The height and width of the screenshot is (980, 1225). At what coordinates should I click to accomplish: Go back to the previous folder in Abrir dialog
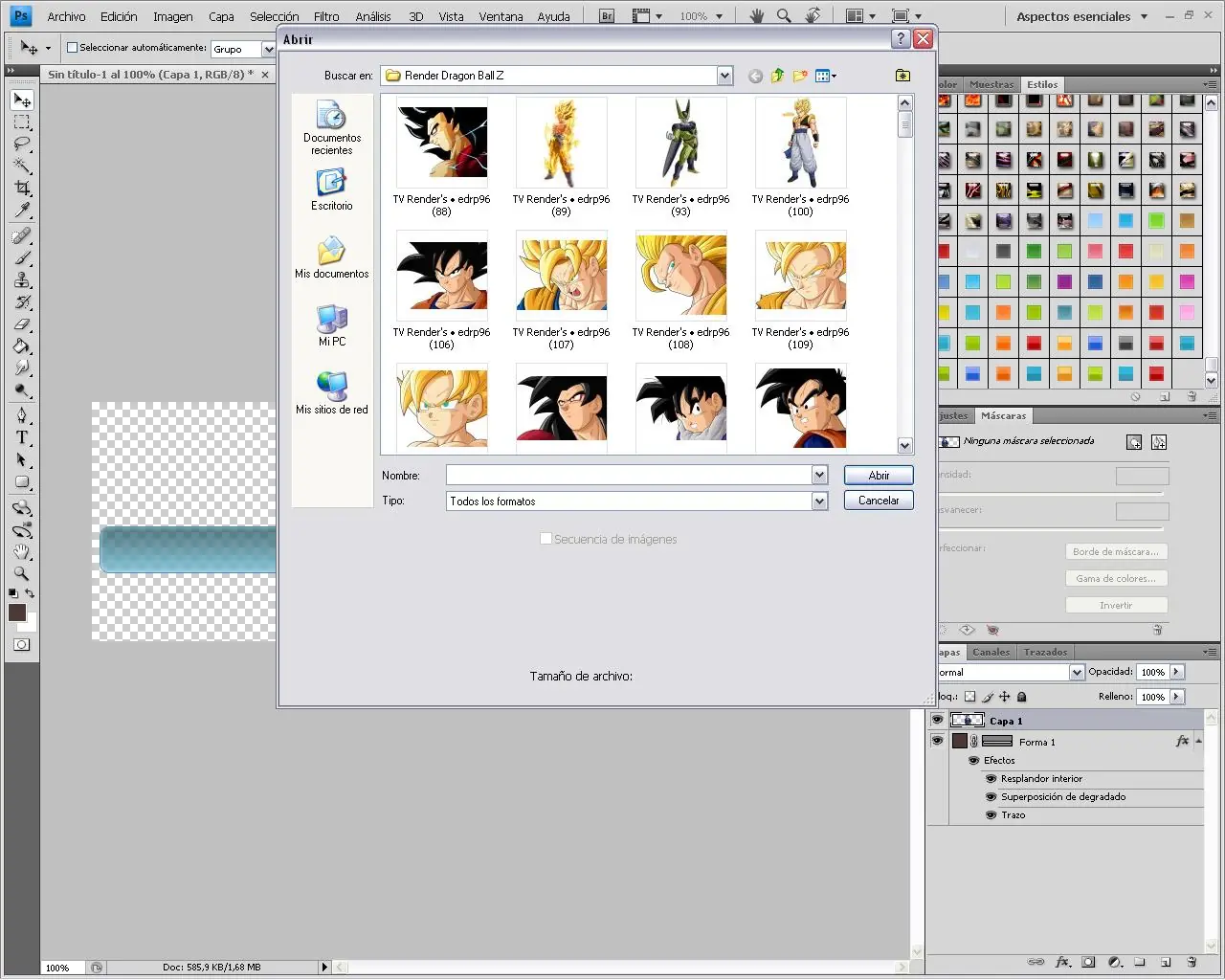coord(755,76)
